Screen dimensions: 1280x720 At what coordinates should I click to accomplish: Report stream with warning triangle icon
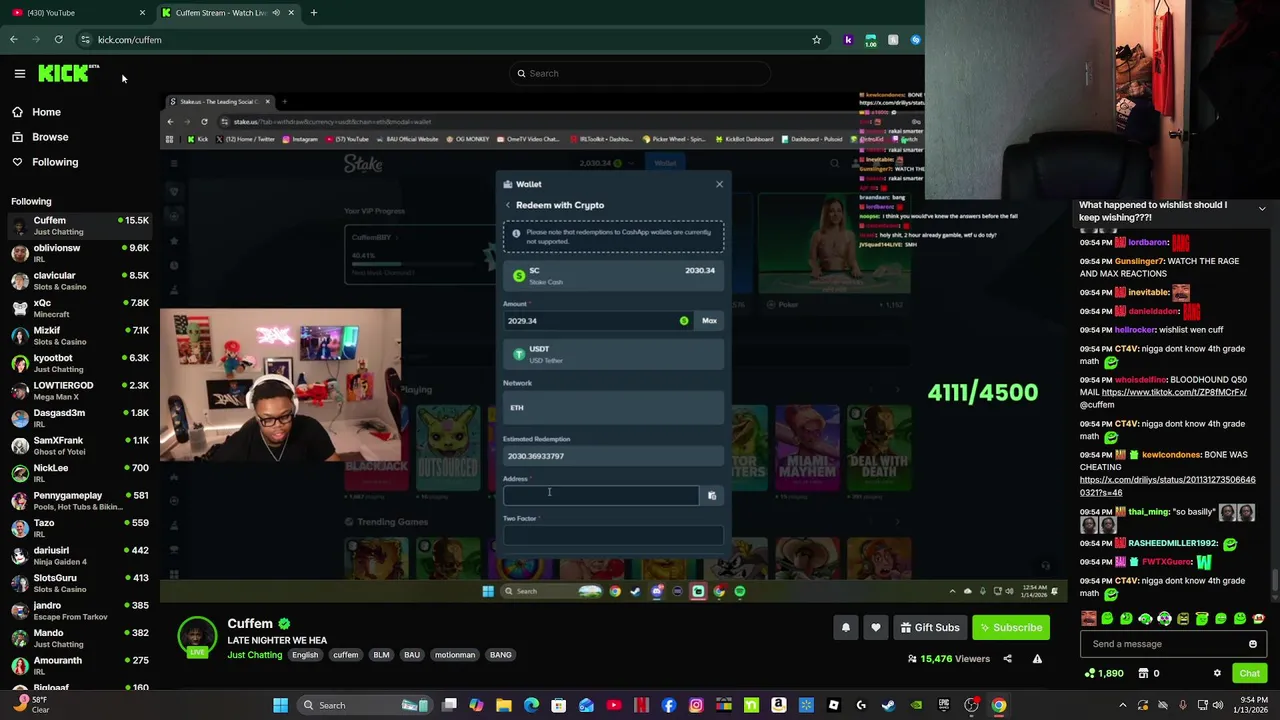[1037, 659]
